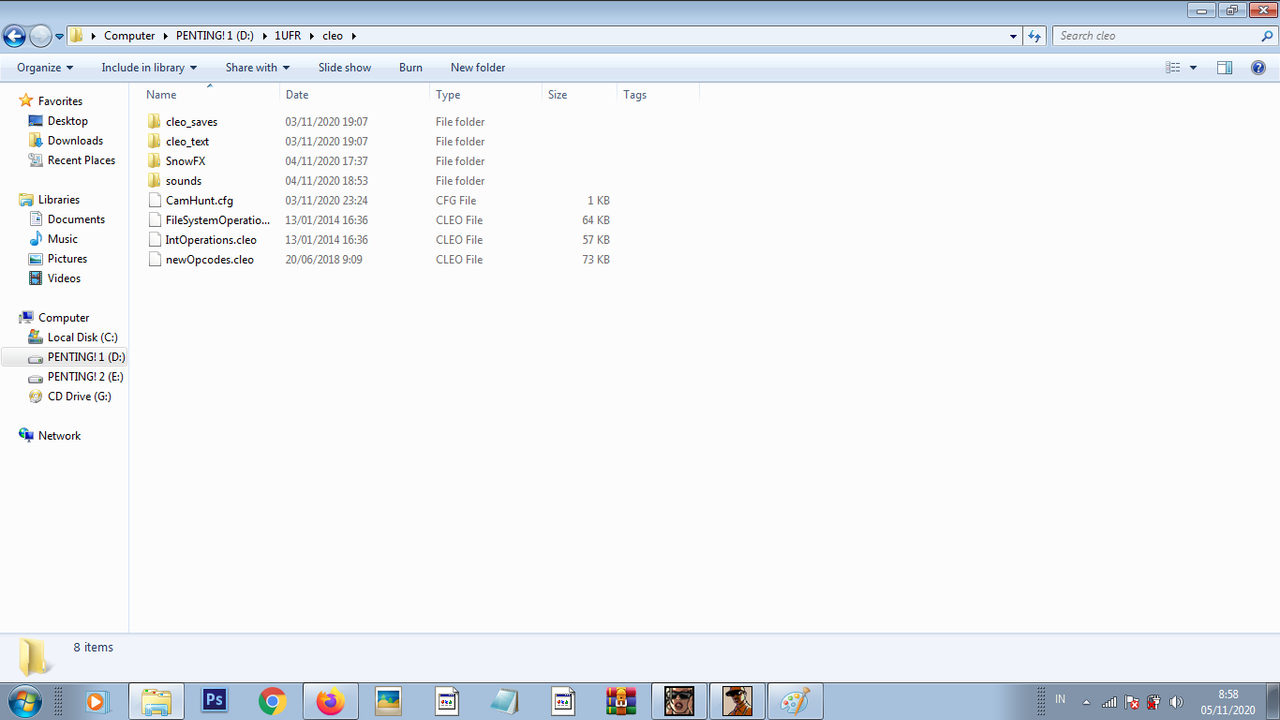The height and width of the screenshot is (720, 1280).
Task: Open Photoshop from the taskbar
Action: point(214,701)
